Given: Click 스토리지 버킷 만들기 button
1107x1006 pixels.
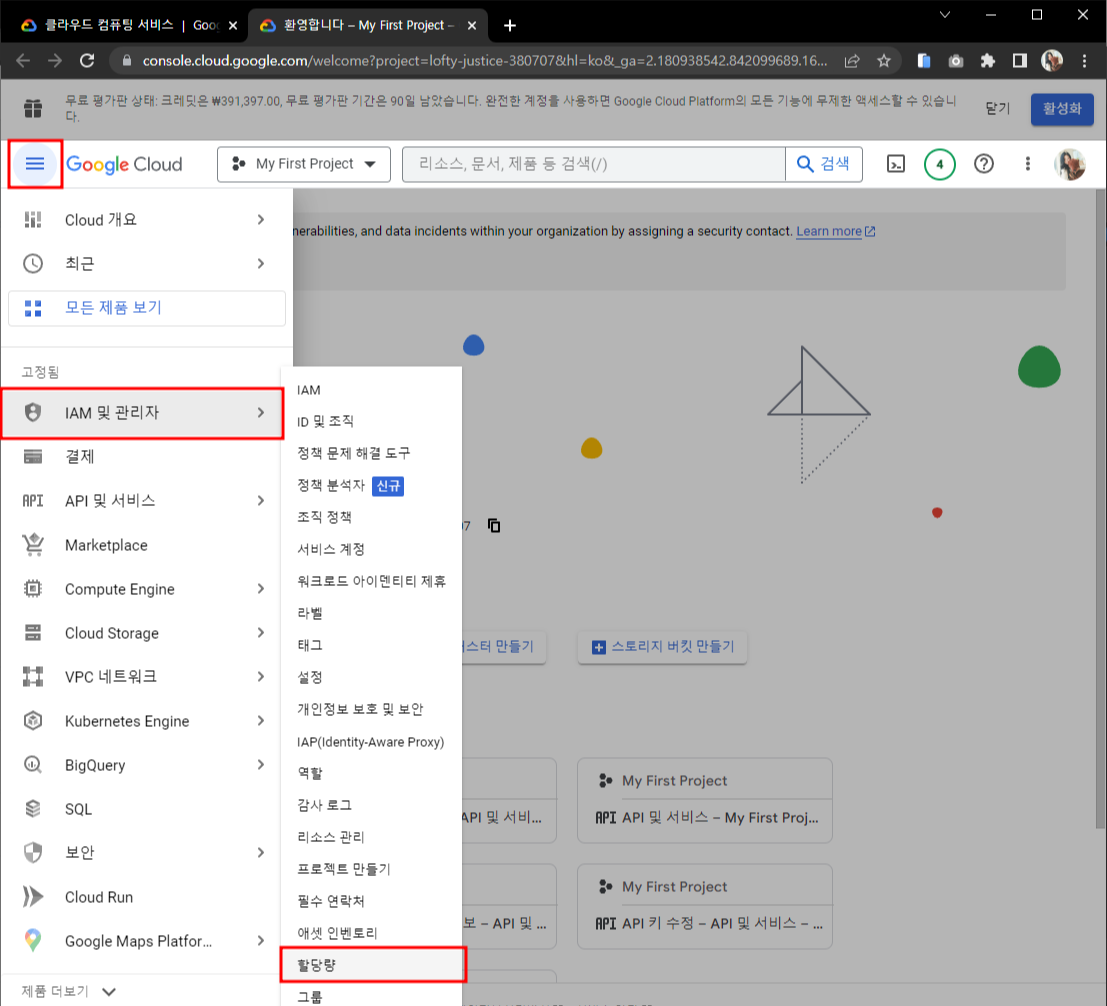Looking at the screenshot, I should (x=662, y=647).
